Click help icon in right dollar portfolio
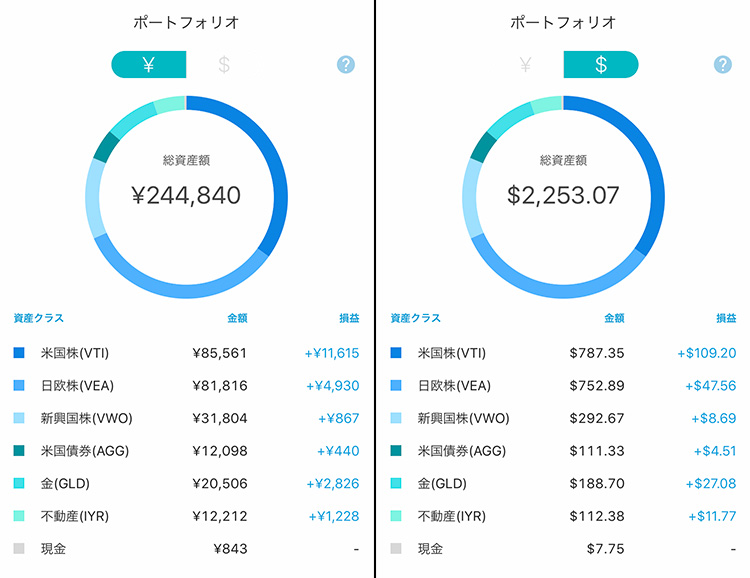Viewport: 750px width, 578px height. click(723, 64)
